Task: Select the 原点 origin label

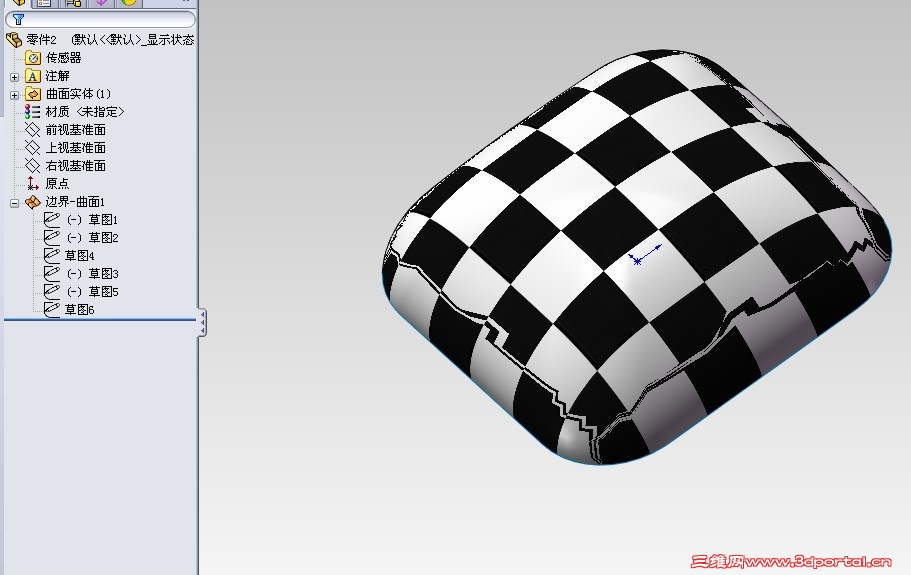Action: click(x=58, y=184)
